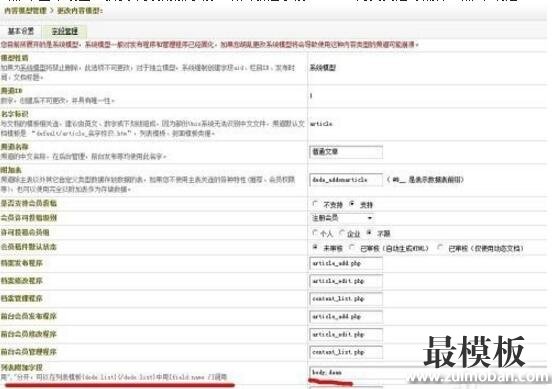This screenshot has width=557, height=389.
Task: Click the dede_addonarticle 附加表 field
Action: click(346, 180)
